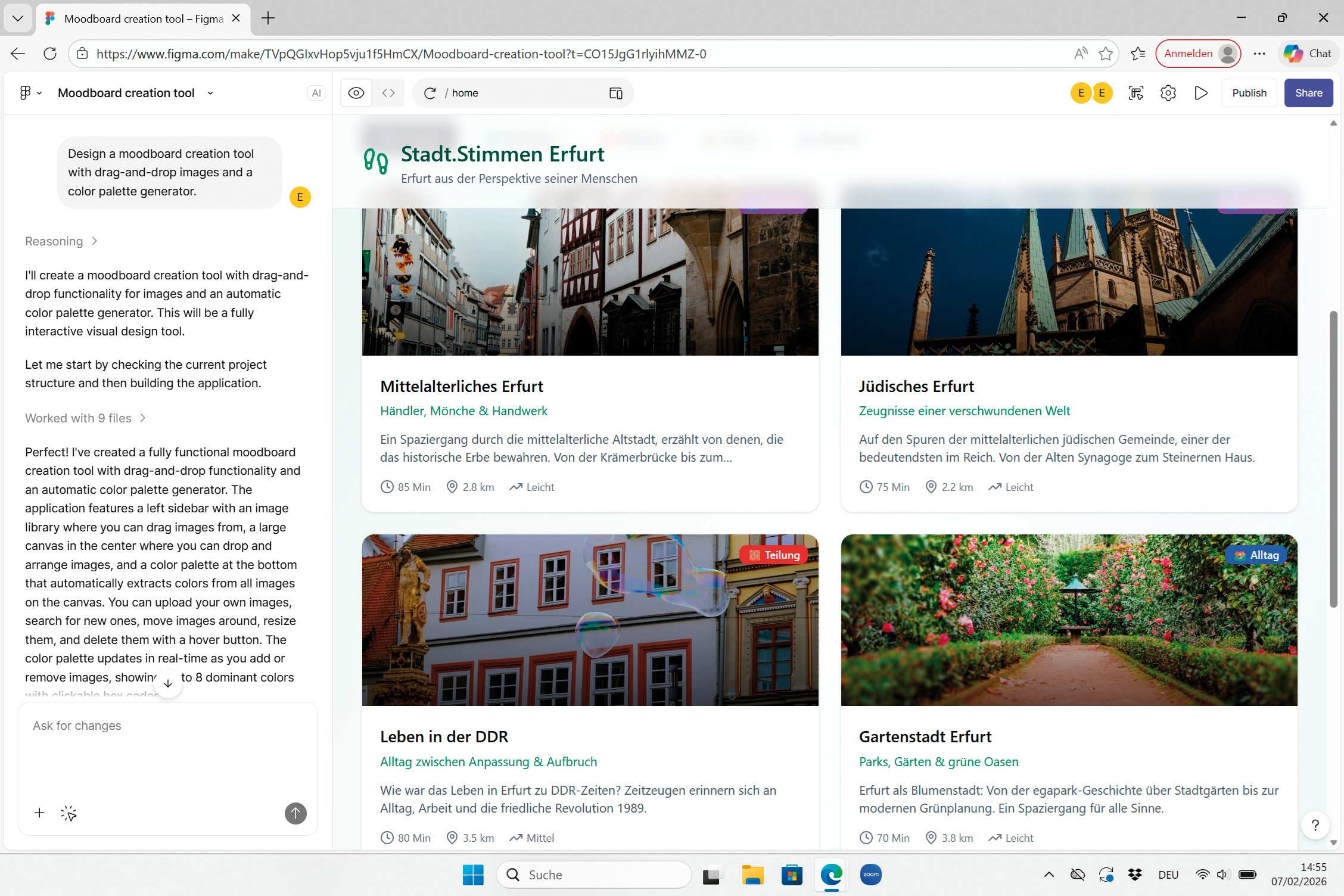Click the red Teilung category badge

click(774, 555)
